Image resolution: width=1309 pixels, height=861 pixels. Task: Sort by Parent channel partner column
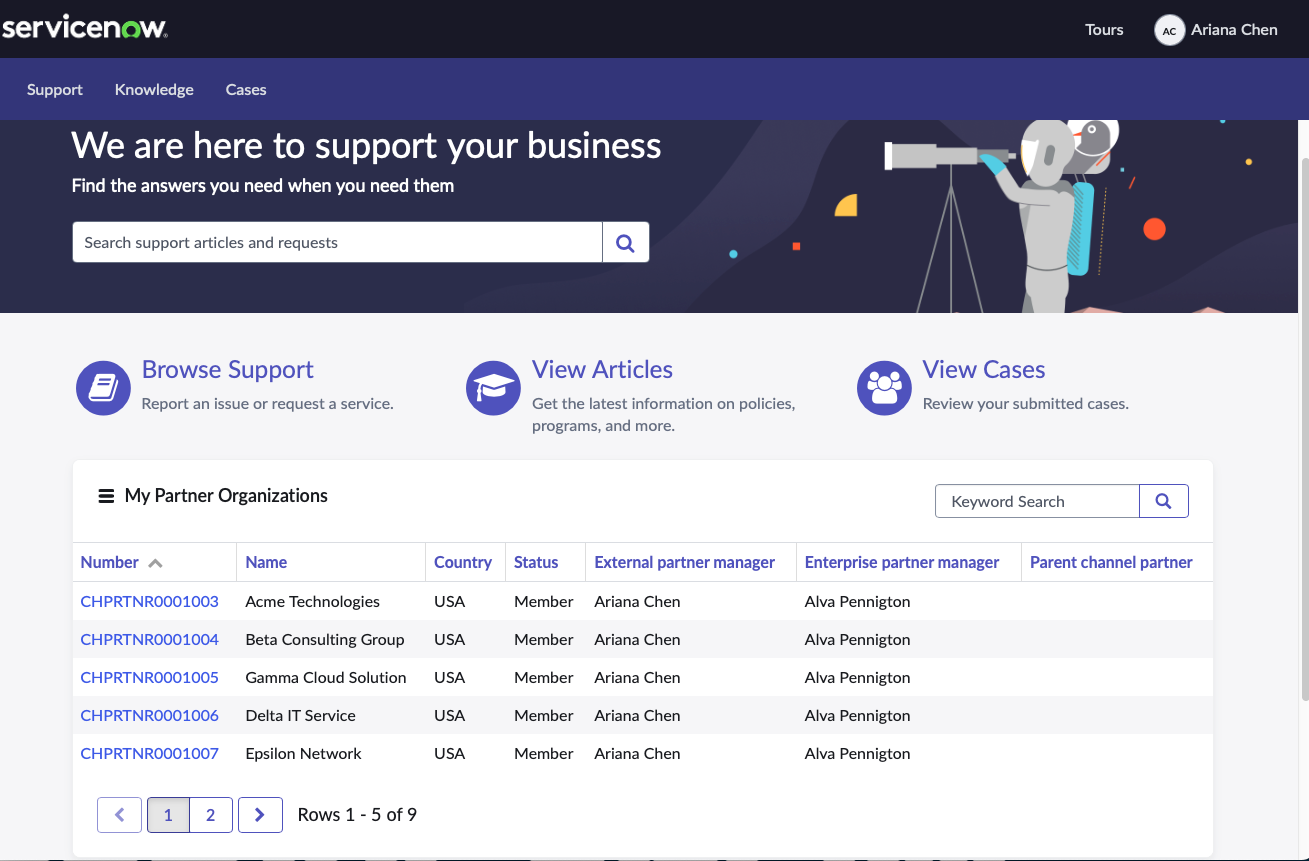pyautogui.click(x=1111, y=562)
